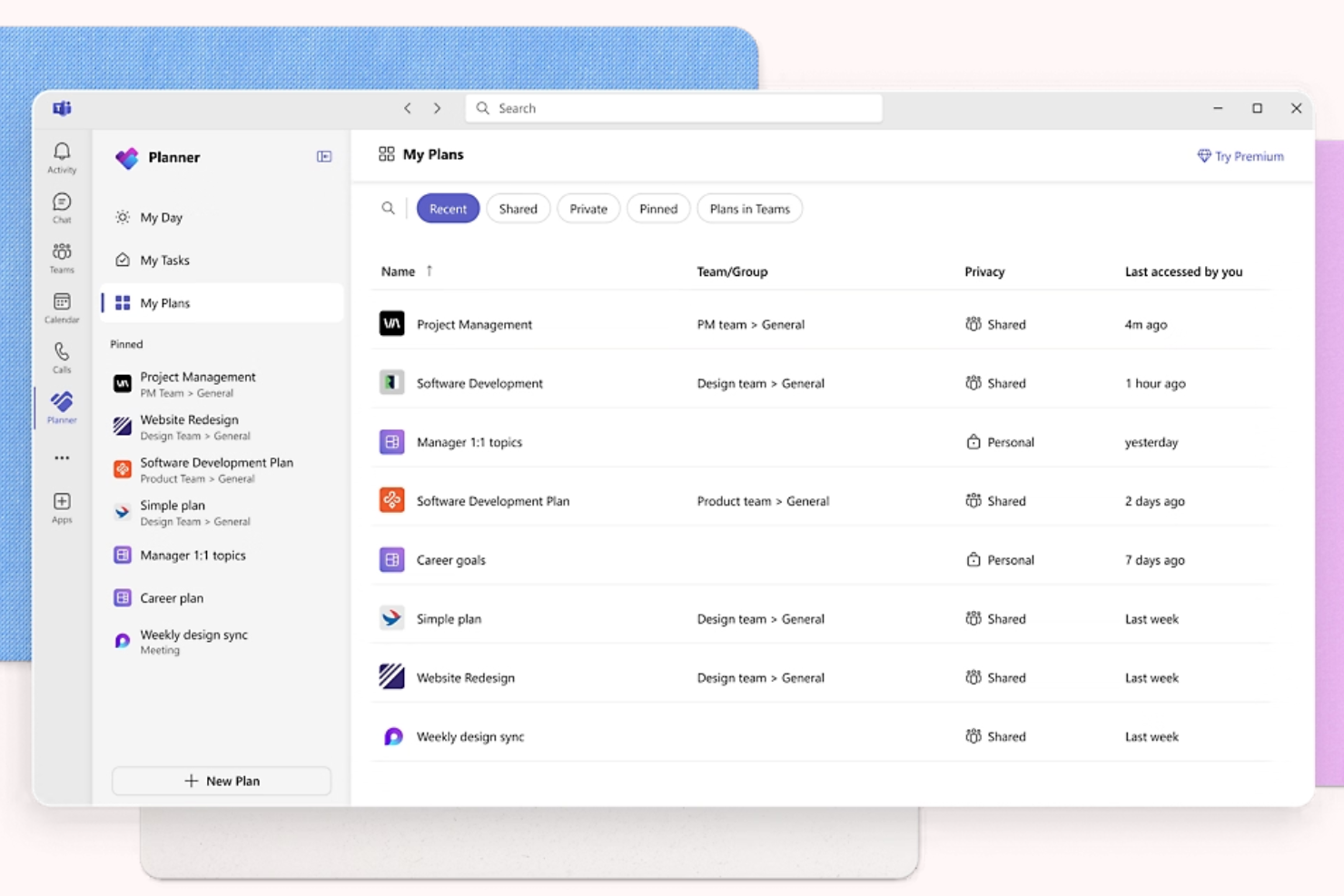The image size is (1344, 896).
Task: Create a plan with New Plan button
Action: [x=222, y=781]
